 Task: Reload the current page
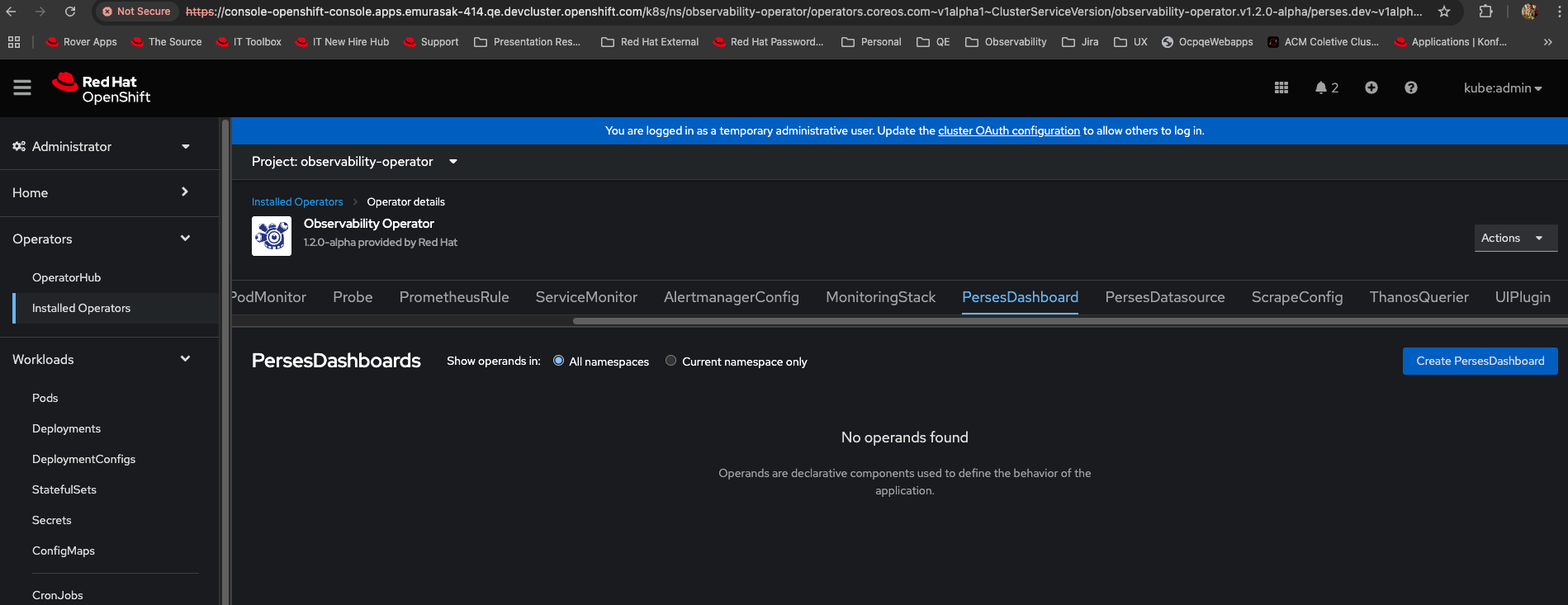point(70,12)
